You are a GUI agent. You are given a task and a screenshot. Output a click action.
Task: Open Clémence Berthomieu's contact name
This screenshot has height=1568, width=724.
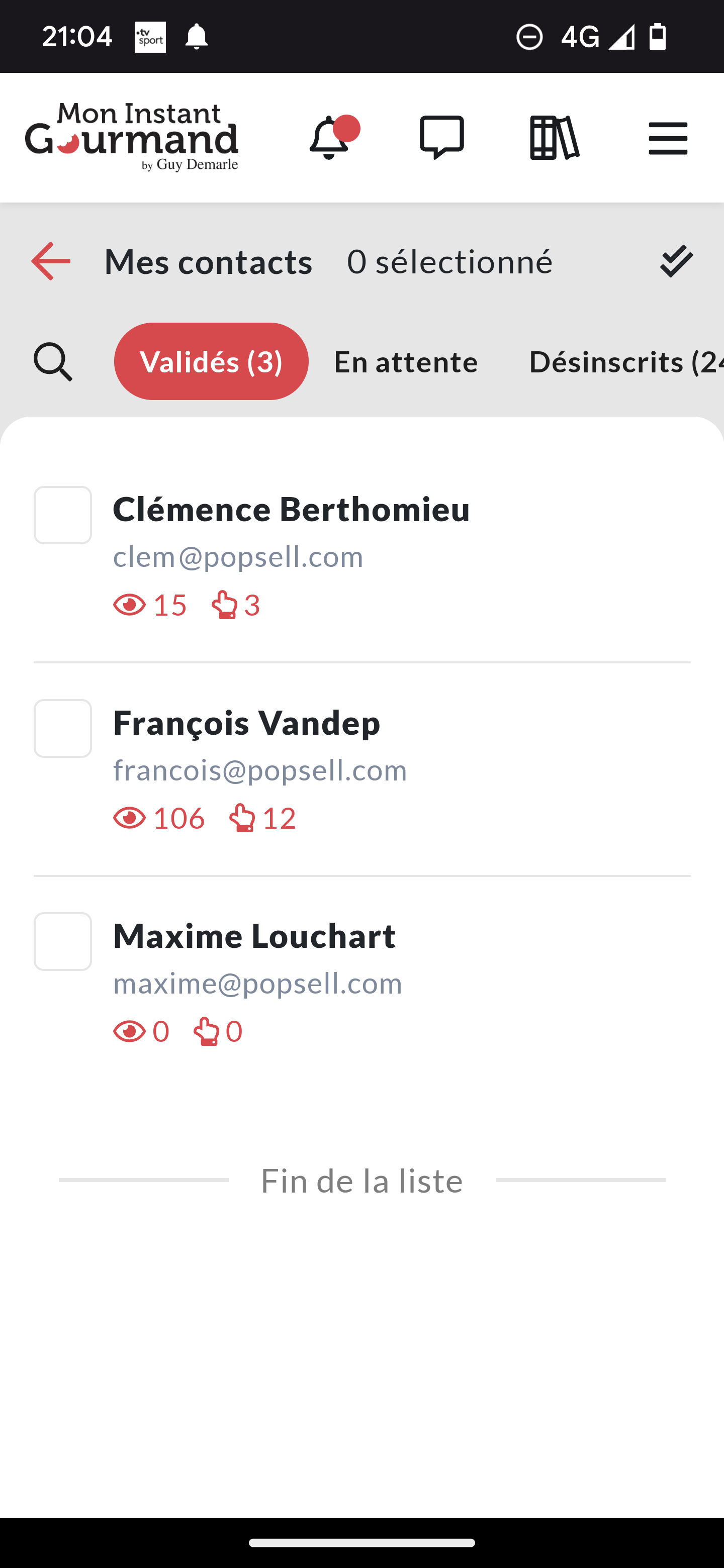coord(291,509)
